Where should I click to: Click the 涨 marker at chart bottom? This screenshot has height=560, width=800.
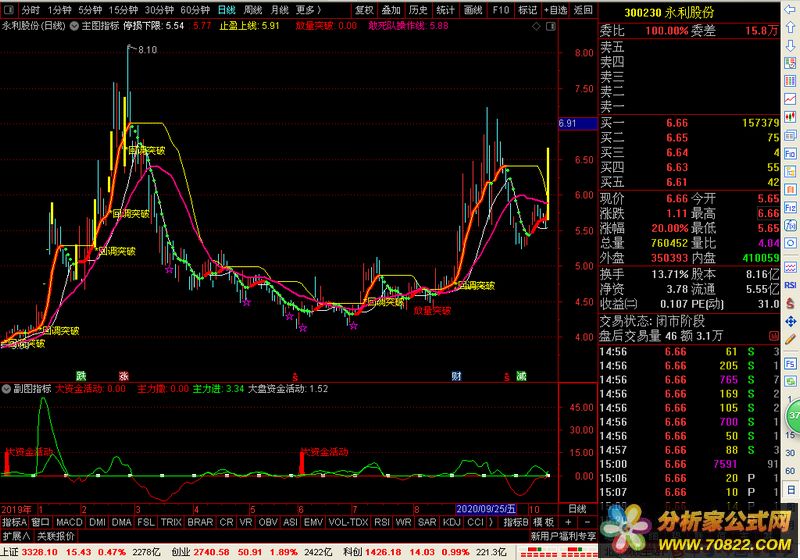[124, 376]
